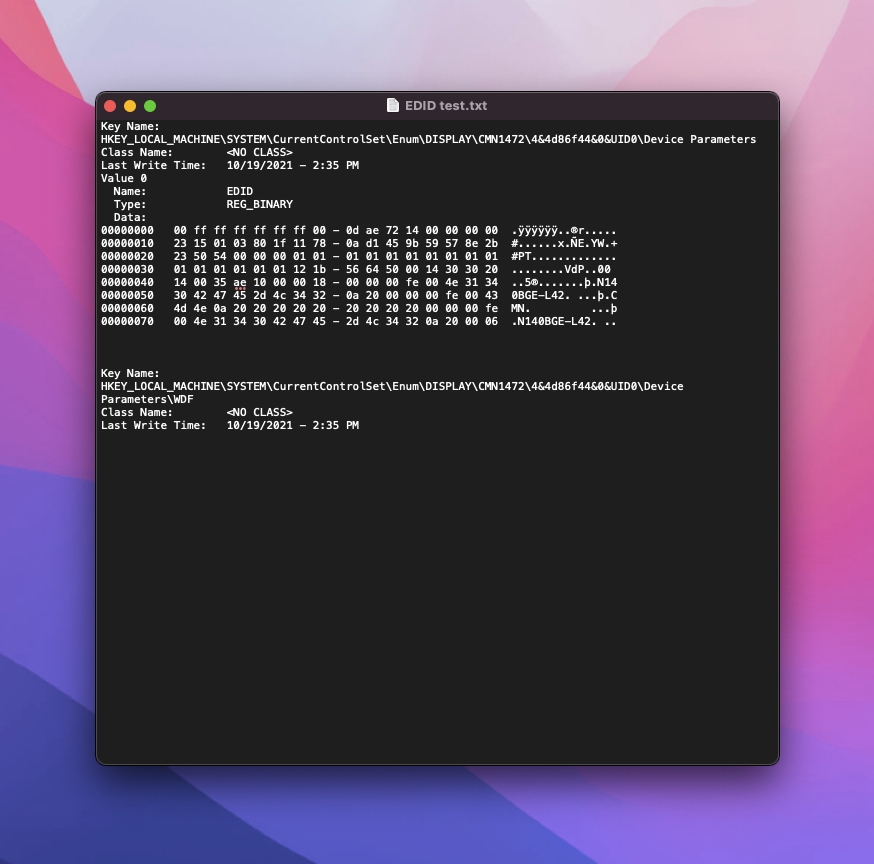Click the 'EDID test.txt' window title

[x=446, y=106]
